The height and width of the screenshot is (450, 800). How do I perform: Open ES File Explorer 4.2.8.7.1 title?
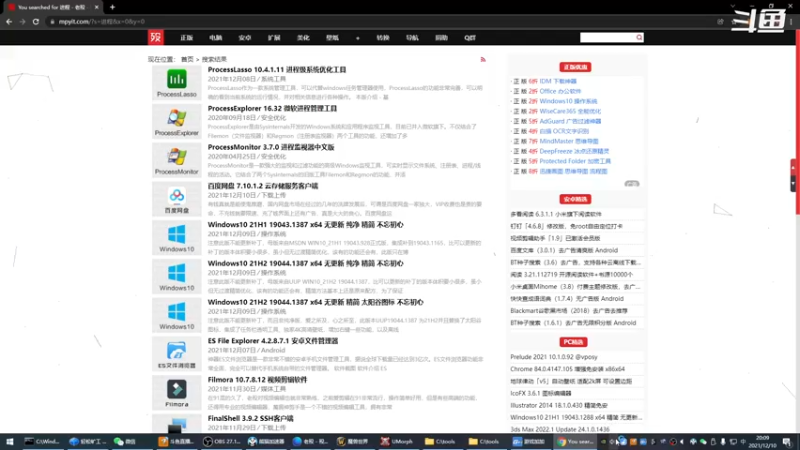(273, 341)
